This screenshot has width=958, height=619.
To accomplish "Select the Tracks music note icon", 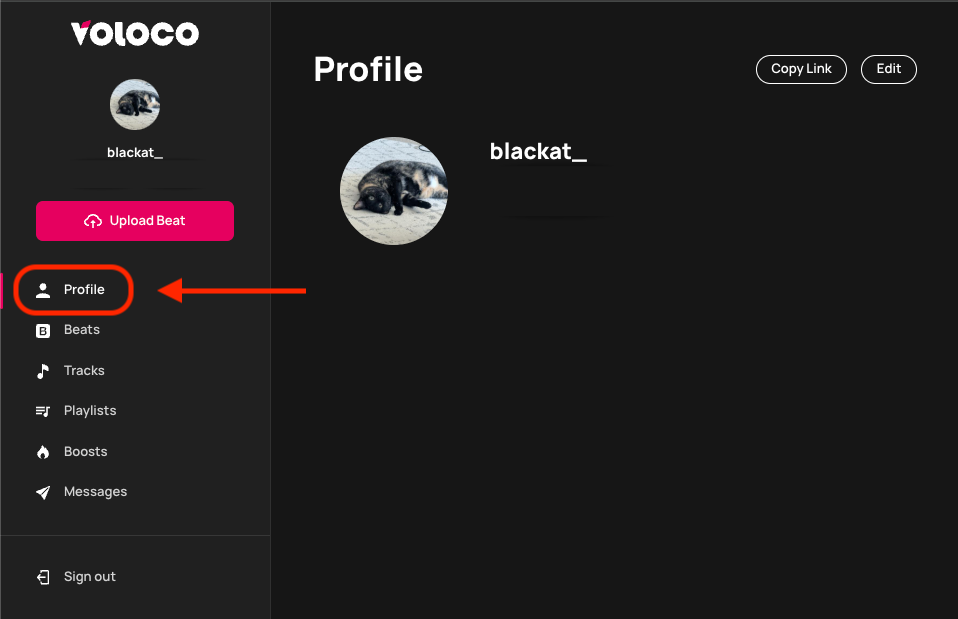I will pyautogui.click(x=43, y=371).
